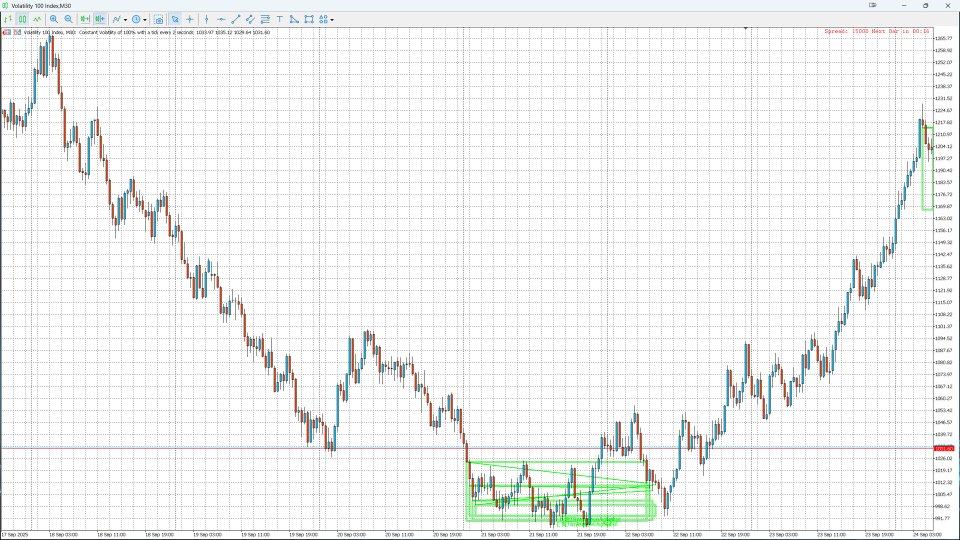Select the equidistant channel tool
The width and height of the screenshot is (960, 540).
(250, 20)
